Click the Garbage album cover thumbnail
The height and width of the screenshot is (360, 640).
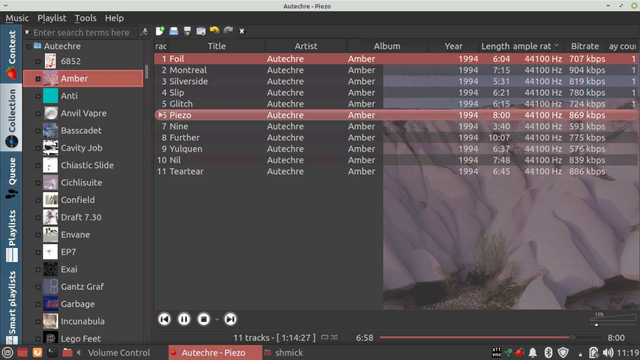click(x=51, y=304)
